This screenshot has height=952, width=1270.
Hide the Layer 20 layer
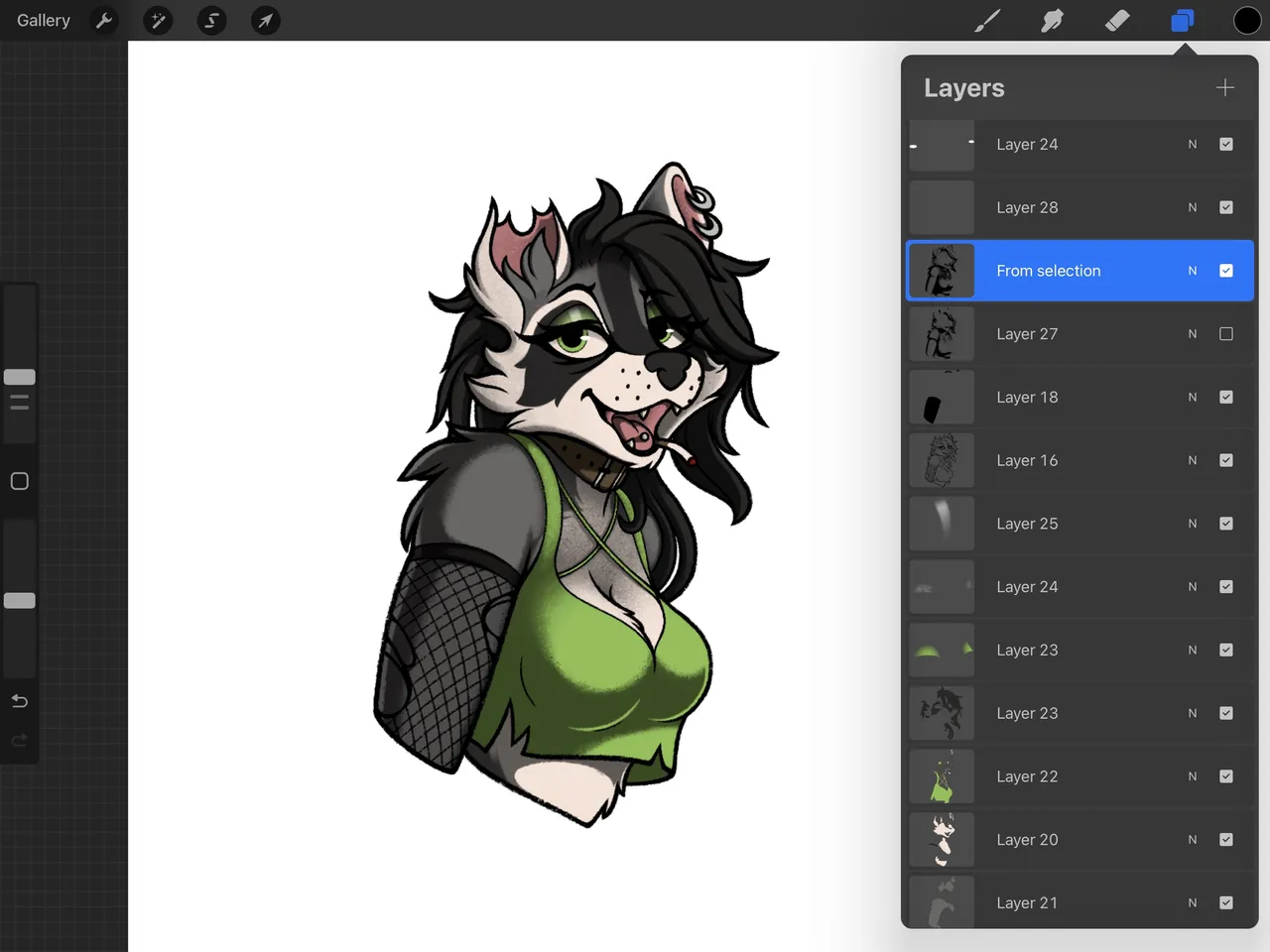tap(1226, 840)
